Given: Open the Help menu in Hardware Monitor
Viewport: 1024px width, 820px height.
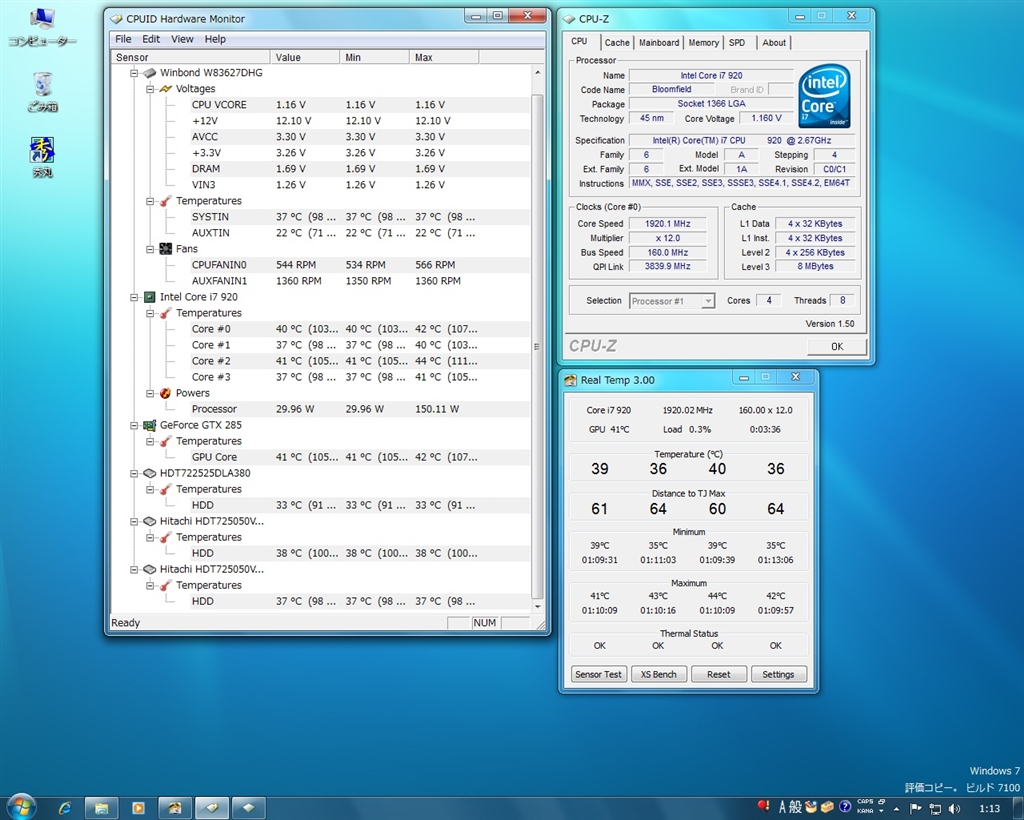Looking at the screenshot, I should pyautogui.click(x=215, y=39).
